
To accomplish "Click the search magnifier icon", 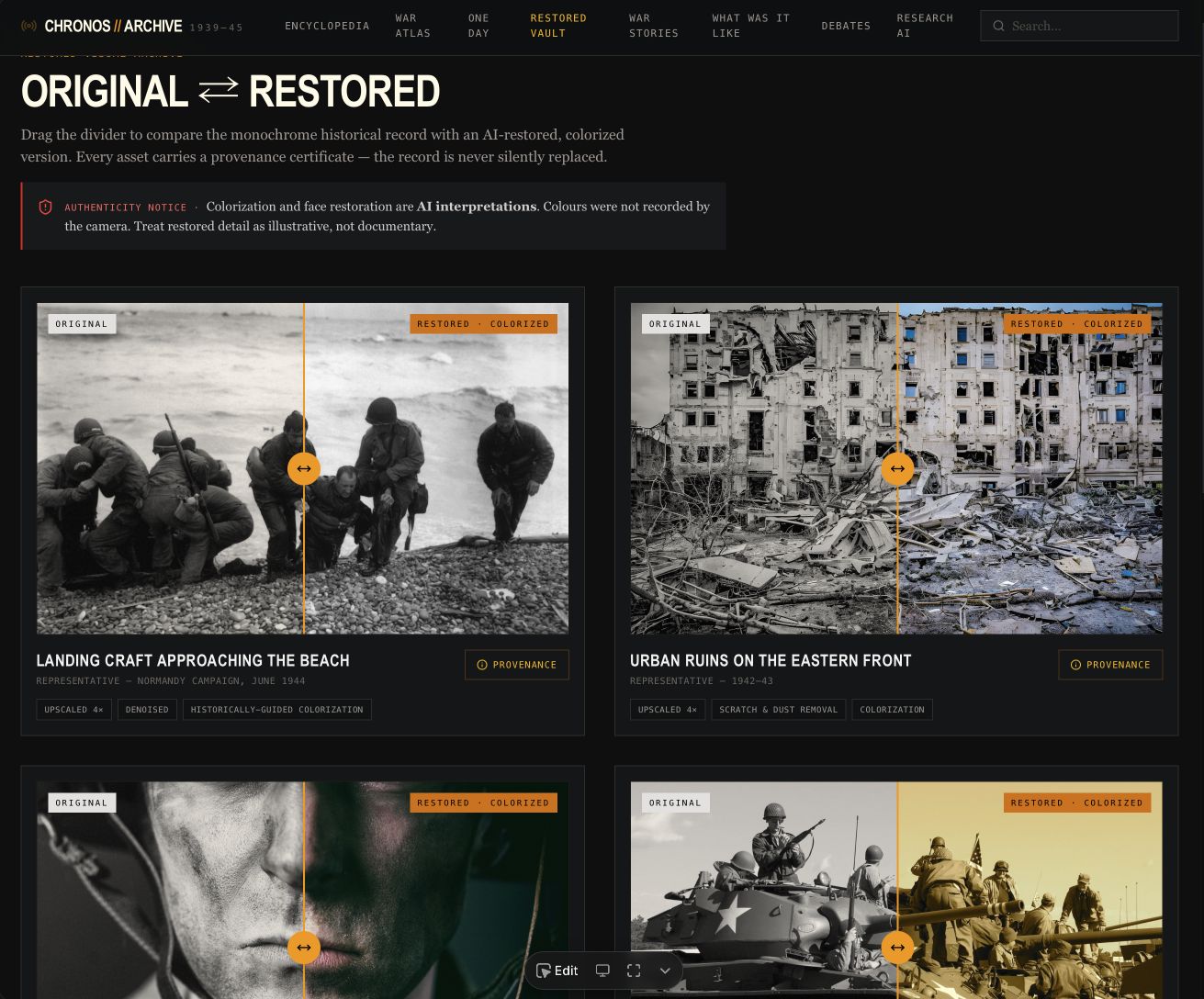I will coord(998,26).
